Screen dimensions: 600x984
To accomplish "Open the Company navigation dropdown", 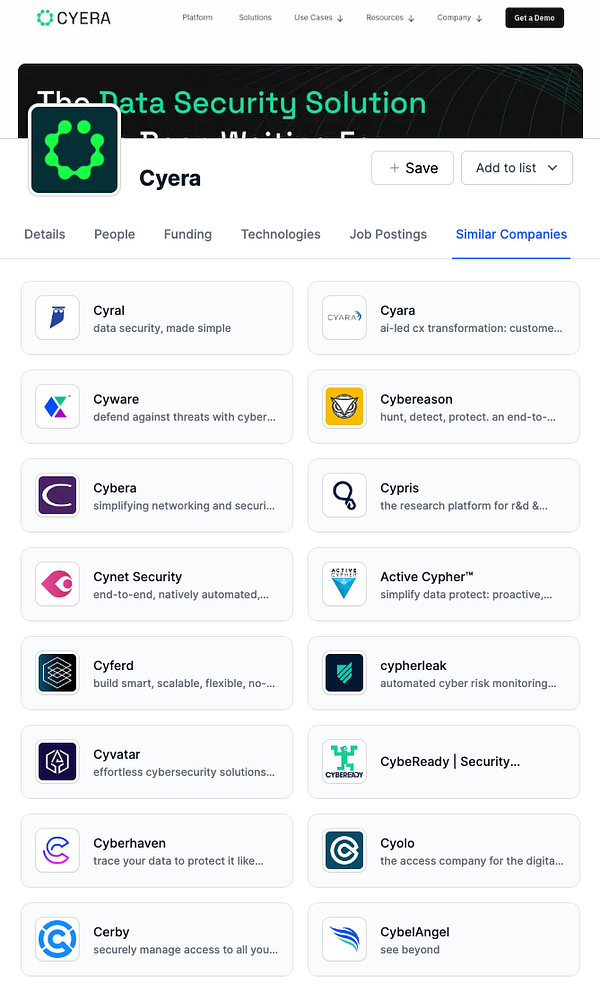I will [459, 18].
